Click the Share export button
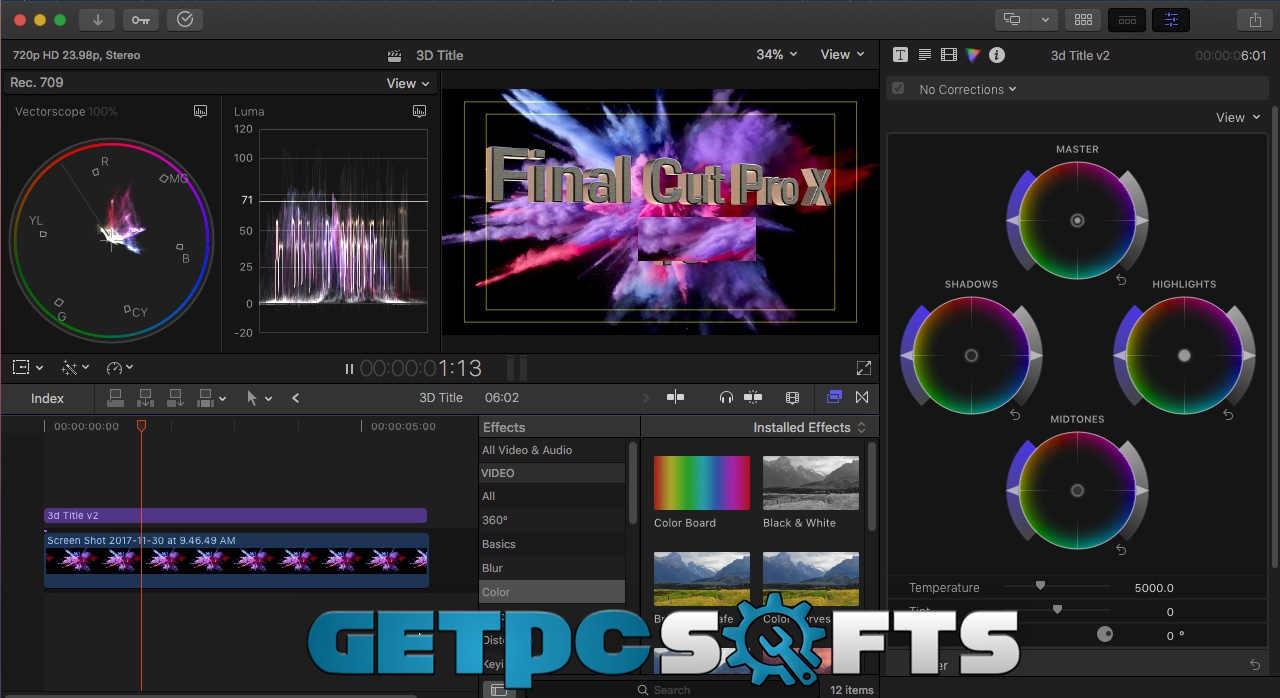Image resolution: width=1280 pixels, height=698 pixels. pos(1254,19)
